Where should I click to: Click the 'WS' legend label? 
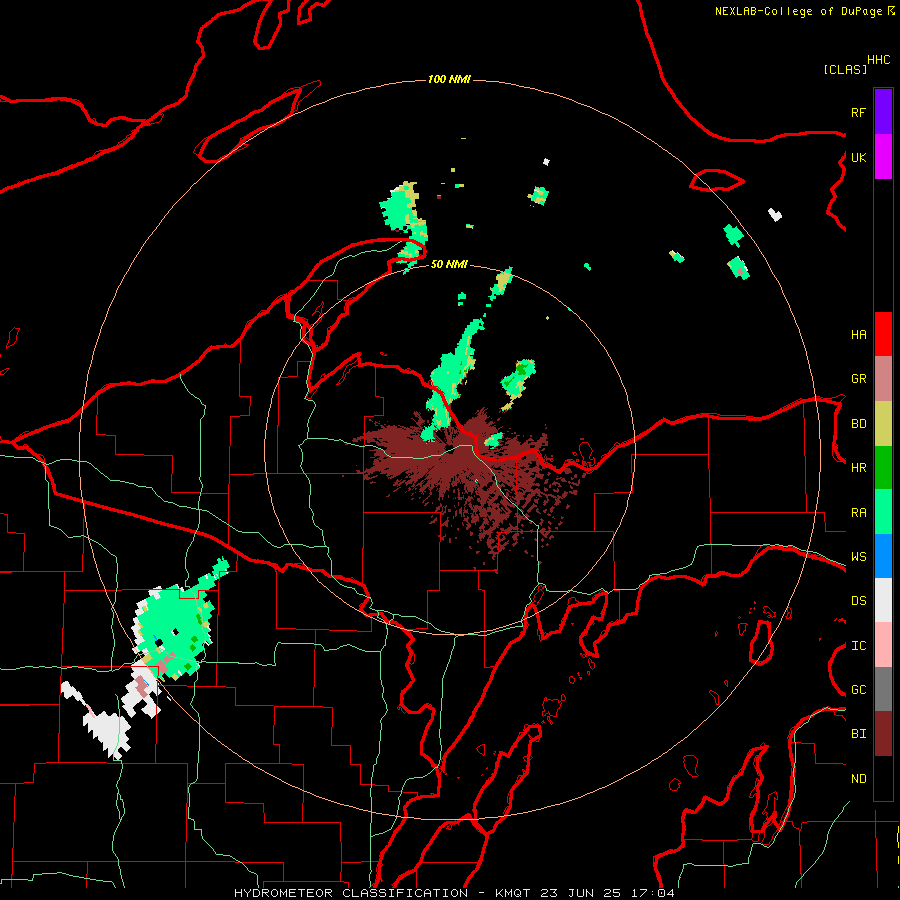tap(858, 557)
